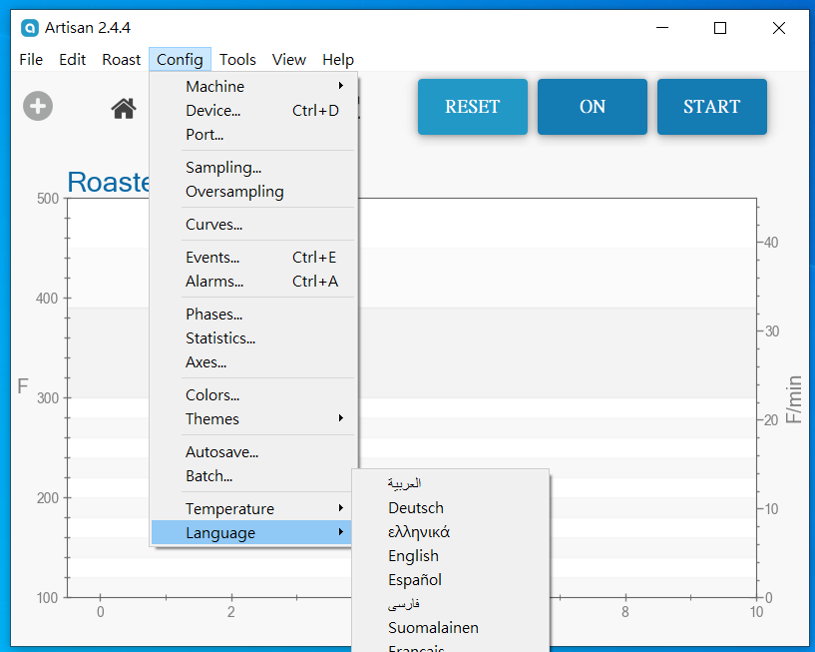The image size is (815, 652).
Task: Click the ON button
Action: (x=592, y=107)
